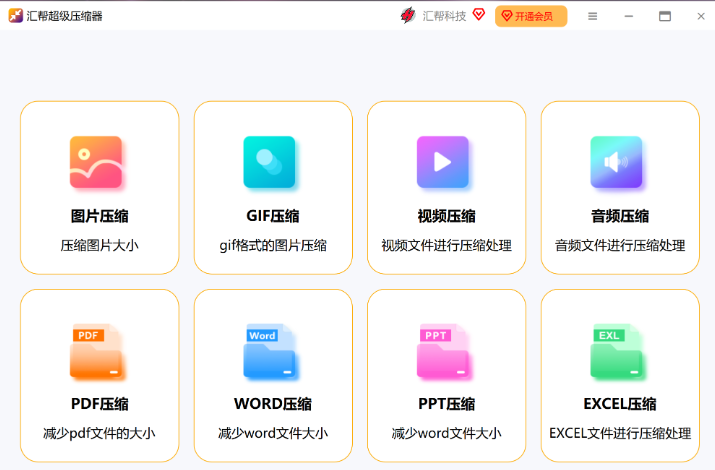Image resolution: width=715 pixels, height=470 pixels.
Task: Open the 音频压缩 speaker icon
Action: tap(616, 162)
